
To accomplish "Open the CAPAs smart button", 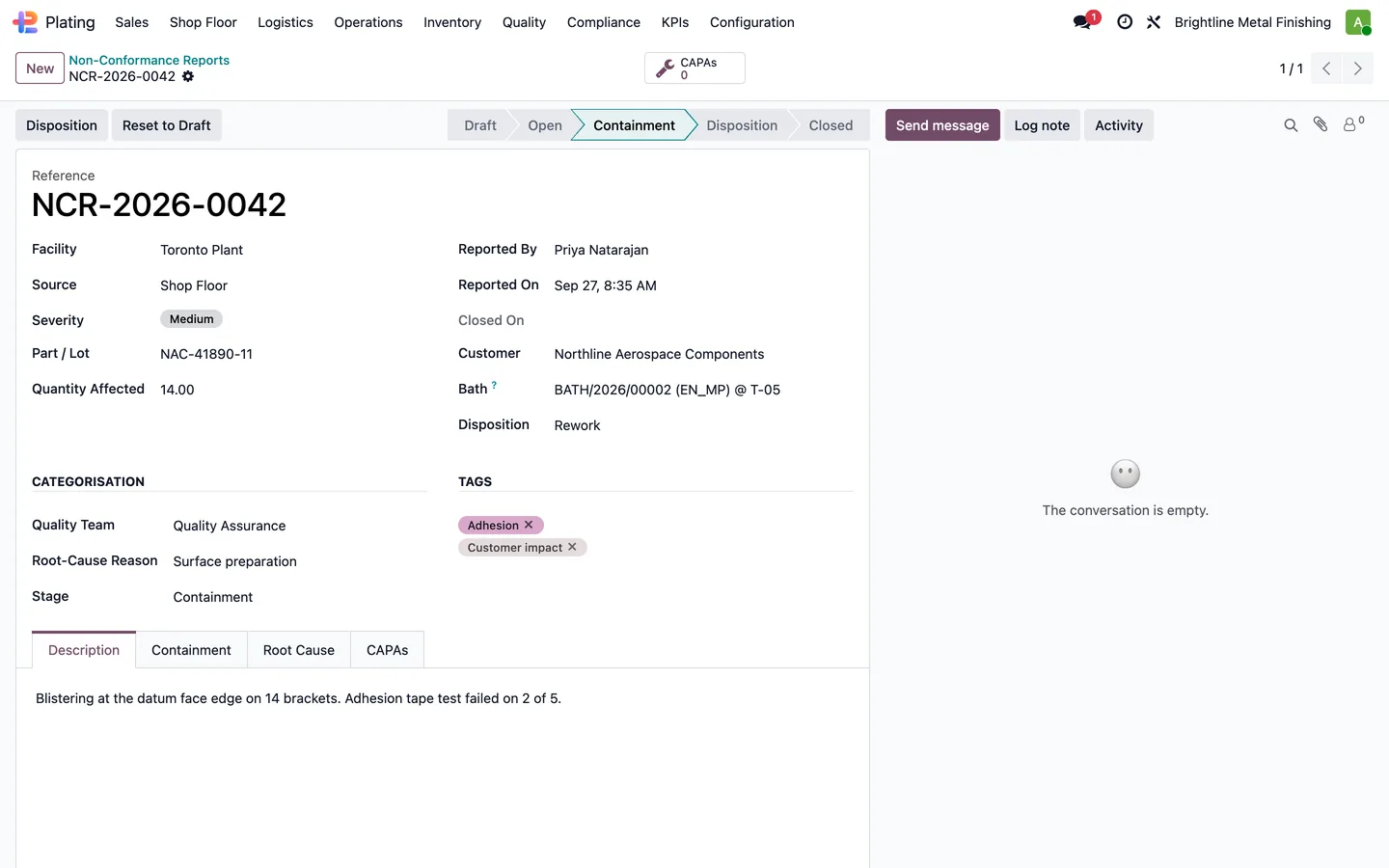I will 694,68.
